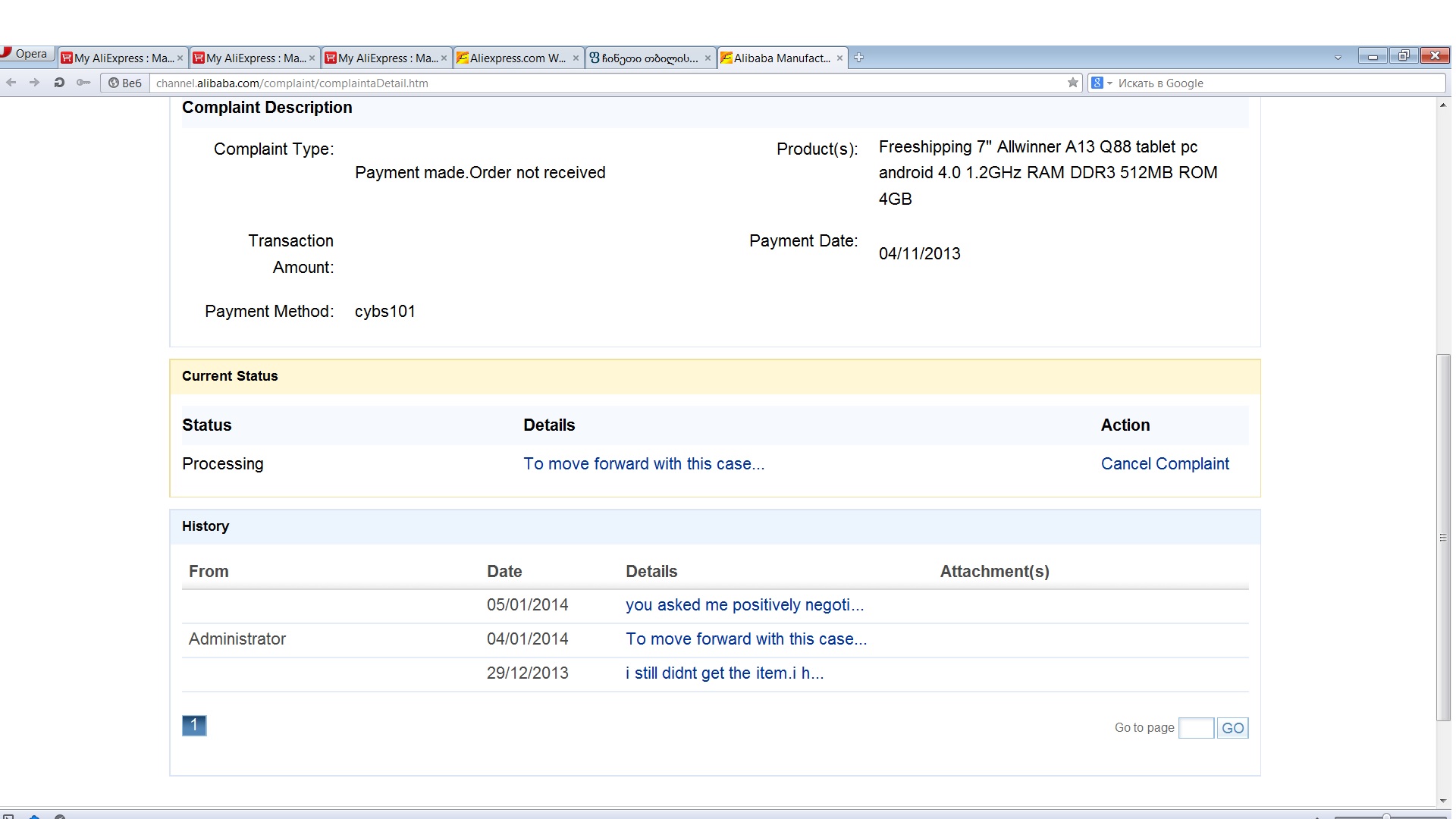Open 'i still didnt get the item' entry

tap(723, 673)
